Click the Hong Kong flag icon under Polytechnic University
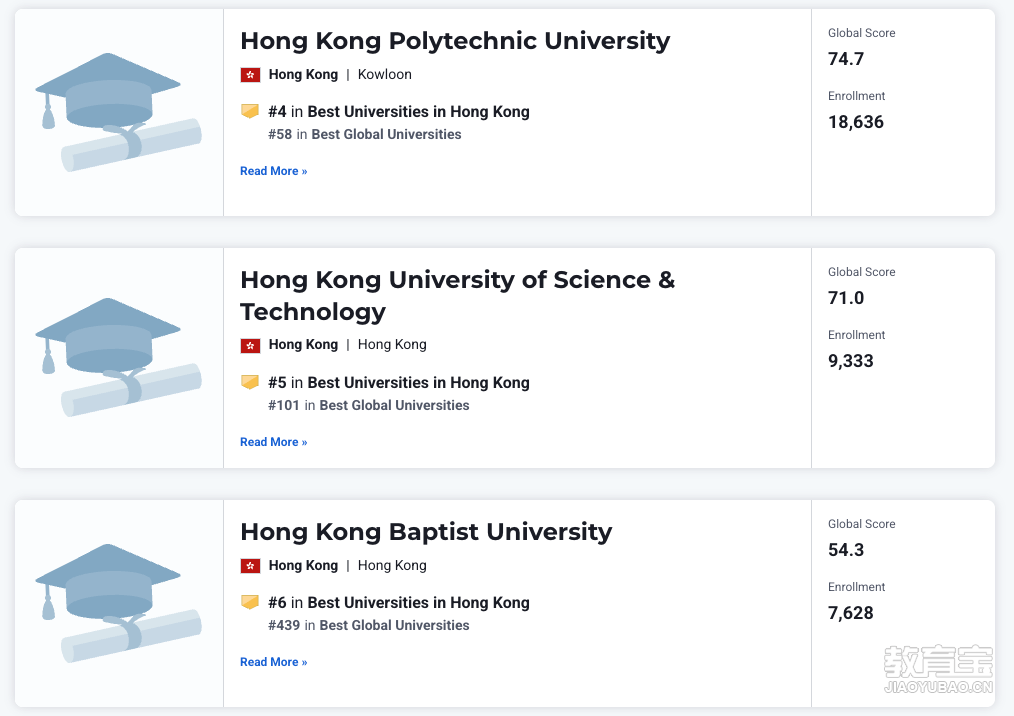This screenshot has width=1014, height=716. [x=250, y=75]
